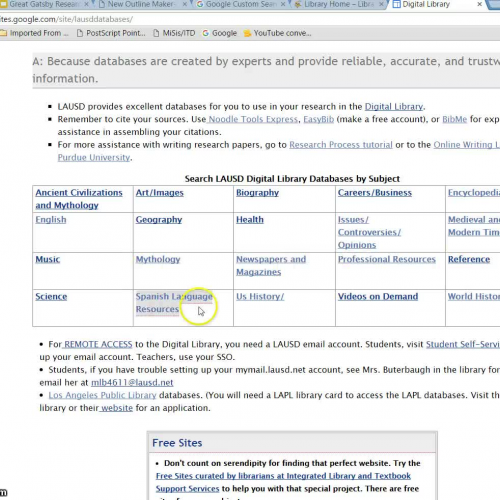Open Free Sites curated by librarians link
Image resolution: width=500 pixels, height=500 pixels.
(283, 482)
